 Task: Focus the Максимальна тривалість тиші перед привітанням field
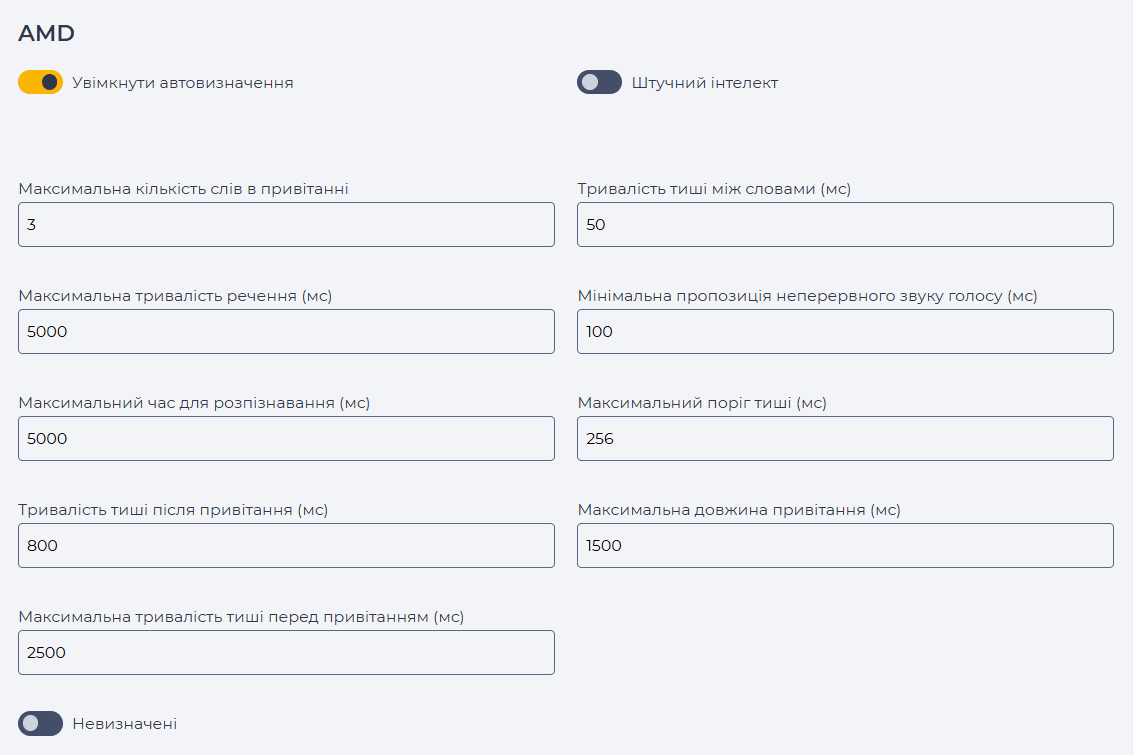point(286,652)
